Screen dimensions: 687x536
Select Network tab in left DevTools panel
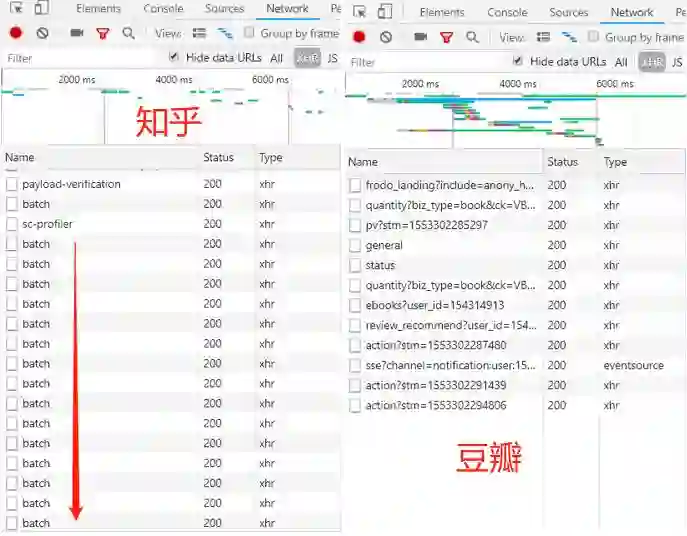tap(287, 8)
